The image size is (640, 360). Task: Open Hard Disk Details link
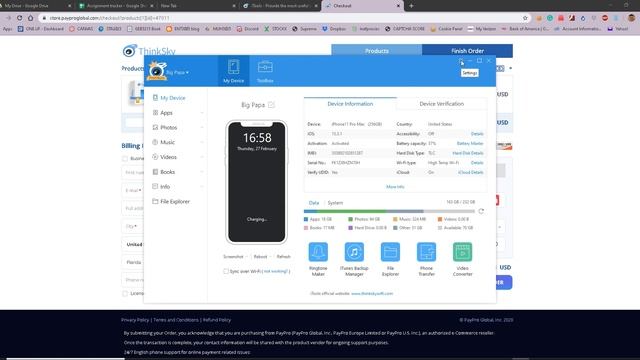click(x=468, y=153)
